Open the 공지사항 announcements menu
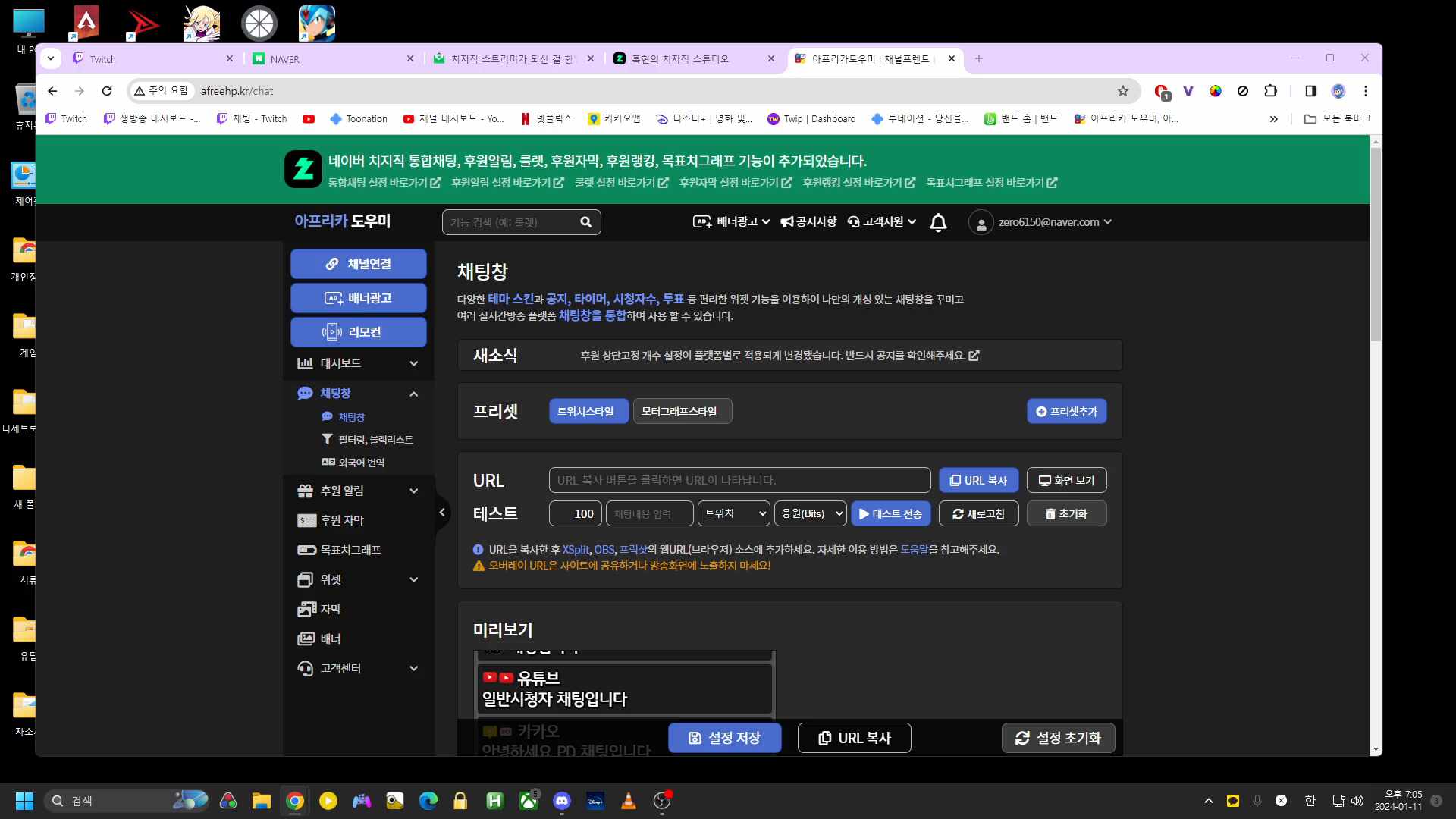The height and width of the screenshot is (819, 1456). click(808, 221)
